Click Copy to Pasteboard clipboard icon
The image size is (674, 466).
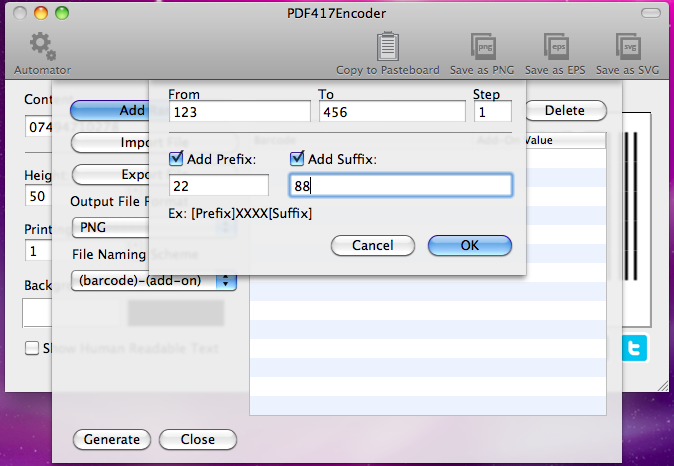tap(388, 46)
